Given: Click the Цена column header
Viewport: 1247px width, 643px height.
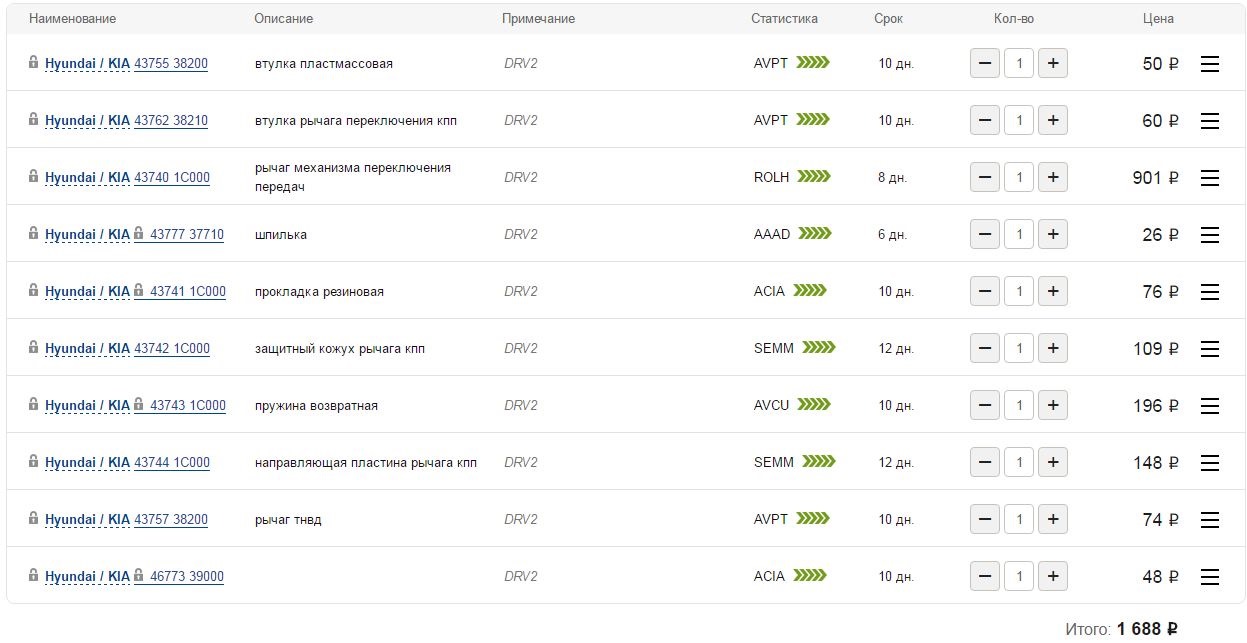Looking at the screenshot, I should click(x=1158, y=19).
